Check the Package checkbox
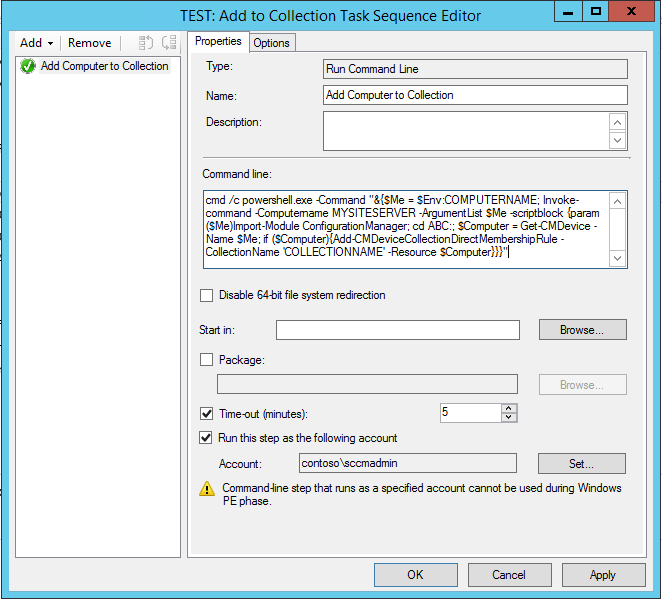The image size is (662, 601). 207,360
